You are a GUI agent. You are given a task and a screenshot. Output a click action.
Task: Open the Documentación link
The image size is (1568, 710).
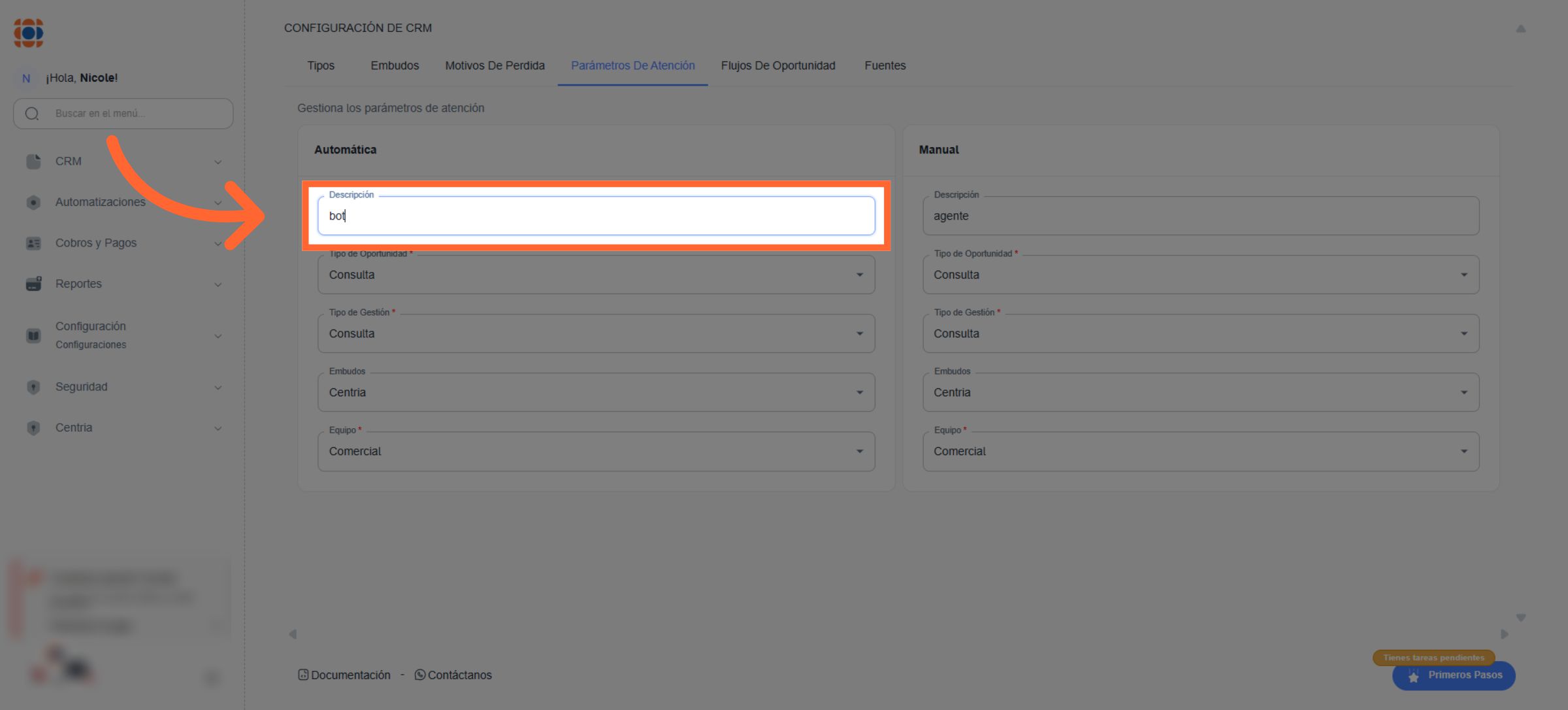click(350, 675)
